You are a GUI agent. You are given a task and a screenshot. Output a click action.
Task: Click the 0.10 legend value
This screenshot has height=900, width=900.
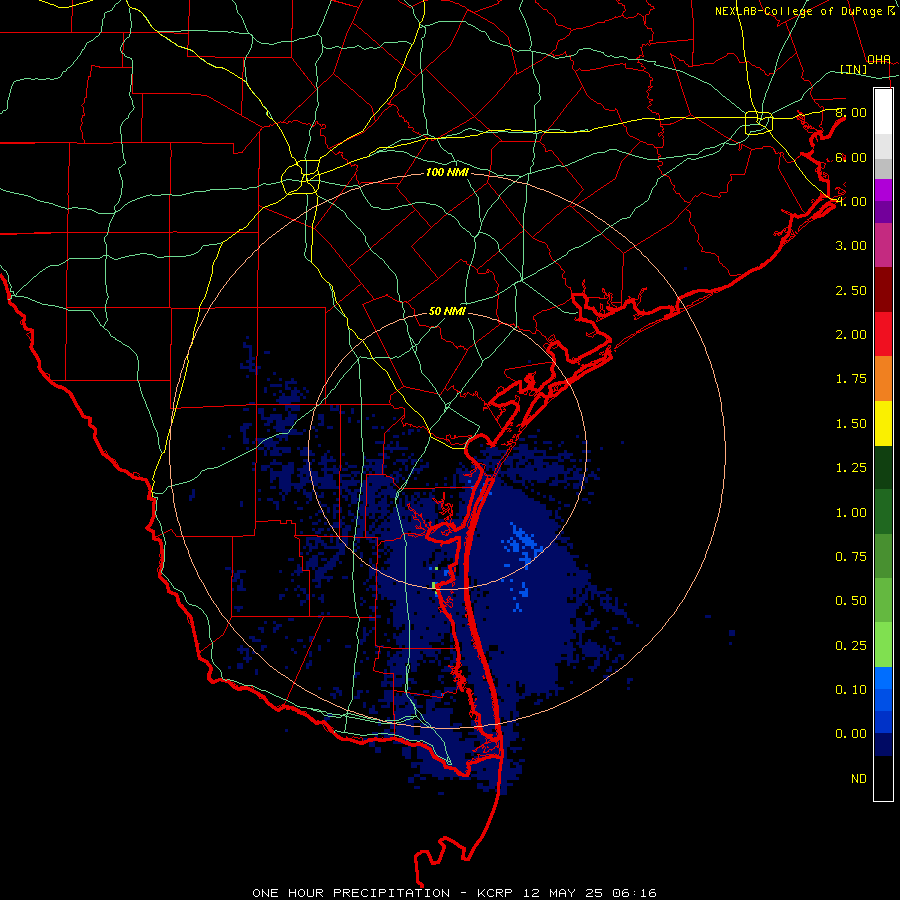pyautogui.click(x=851, y=689)
